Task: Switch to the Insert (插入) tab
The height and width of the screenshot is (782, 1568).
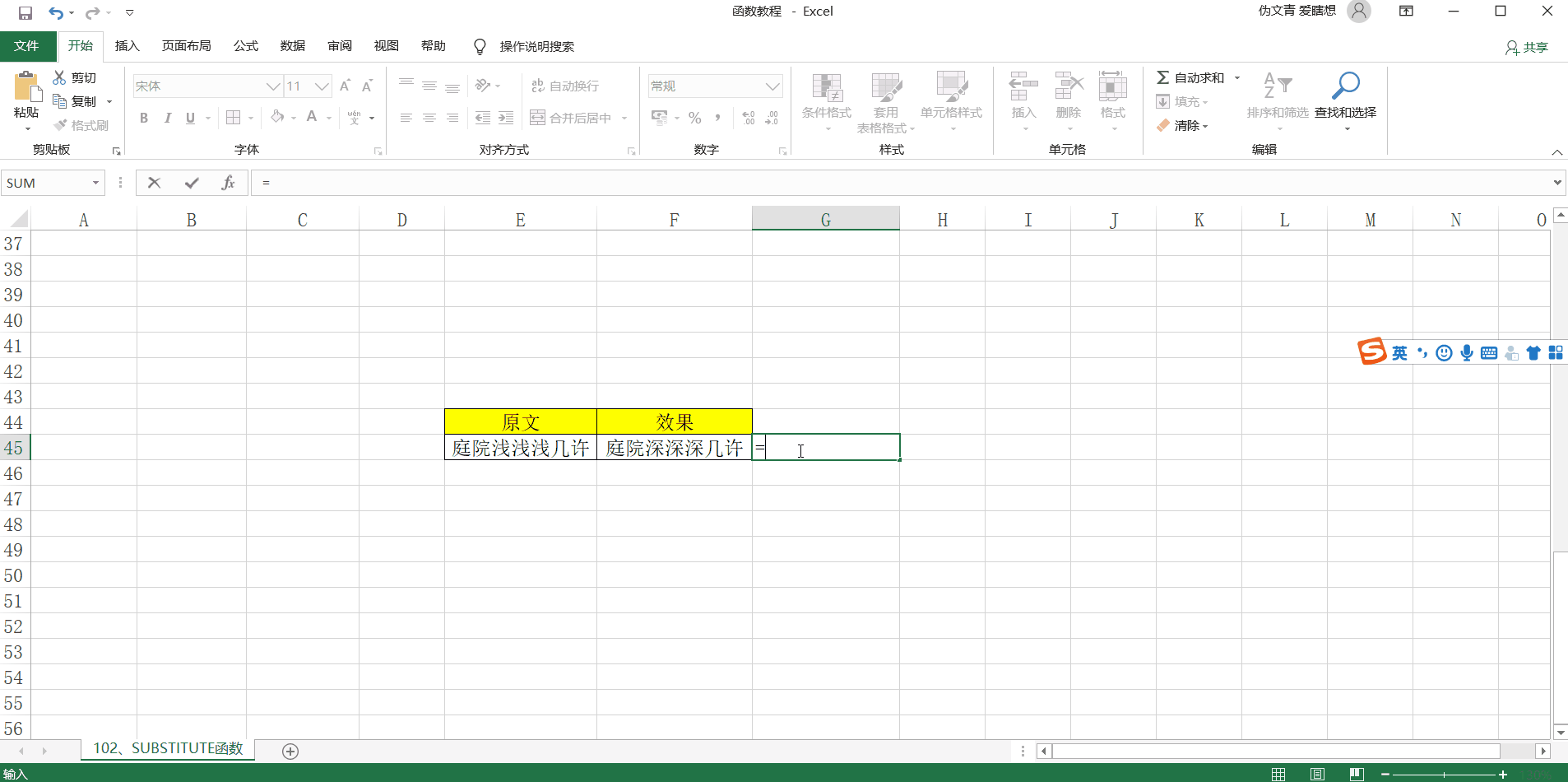Action: 127,46
